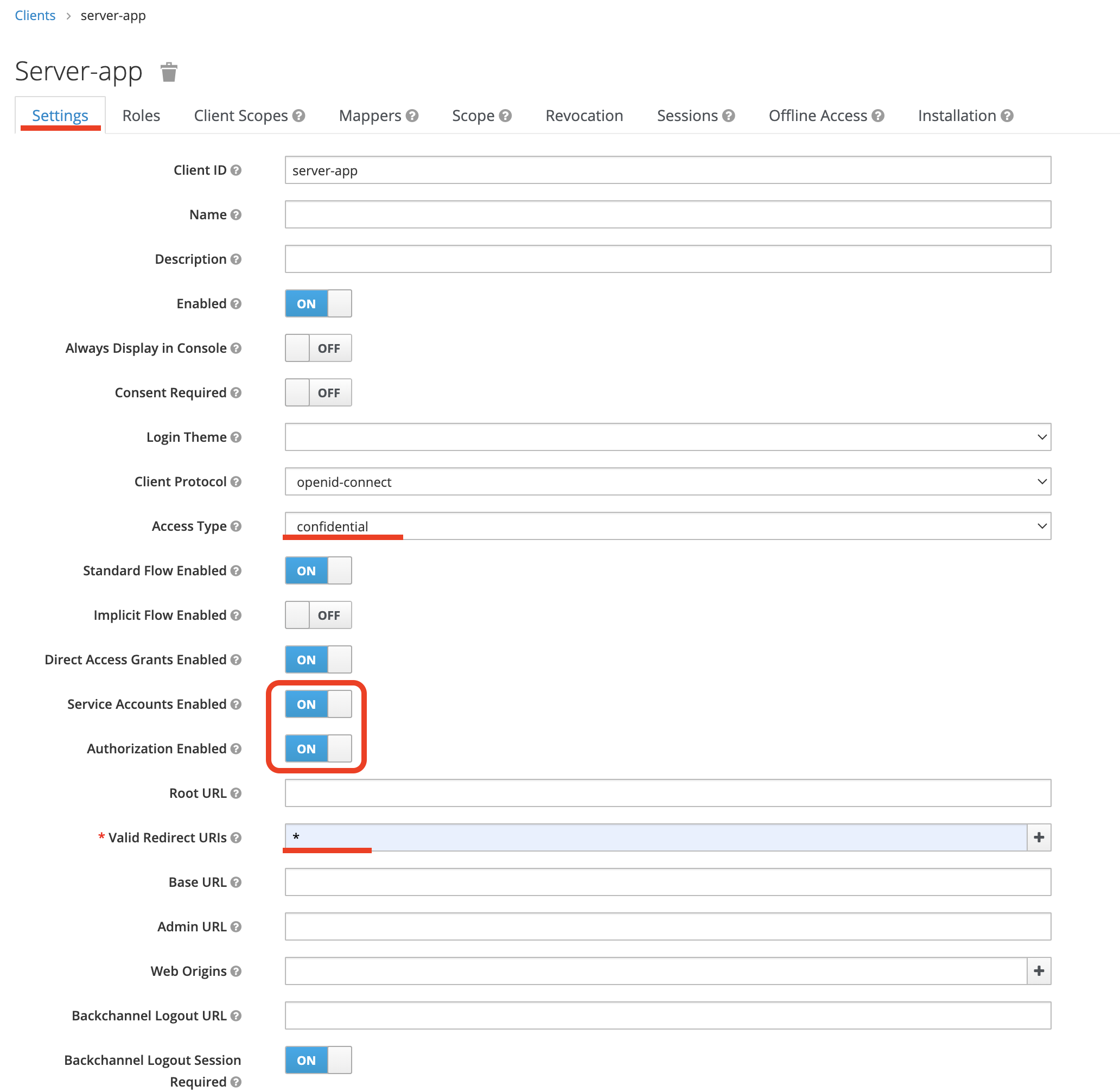Toggle the Consent Required switch

317,393
